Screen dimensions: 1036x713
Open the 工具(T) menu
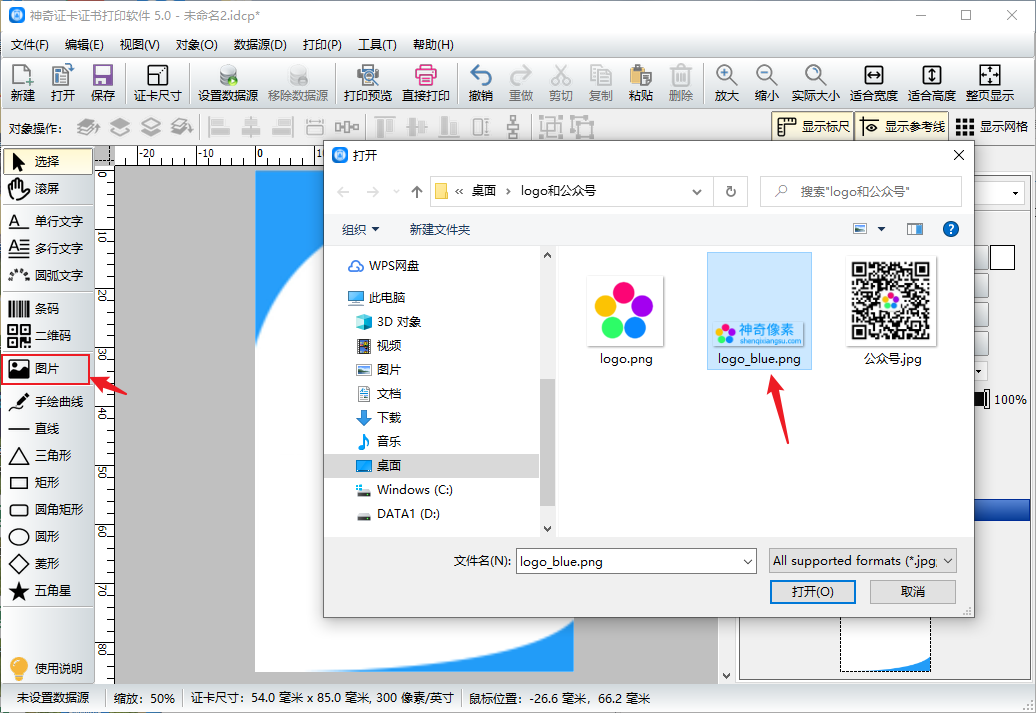[377, 45]
